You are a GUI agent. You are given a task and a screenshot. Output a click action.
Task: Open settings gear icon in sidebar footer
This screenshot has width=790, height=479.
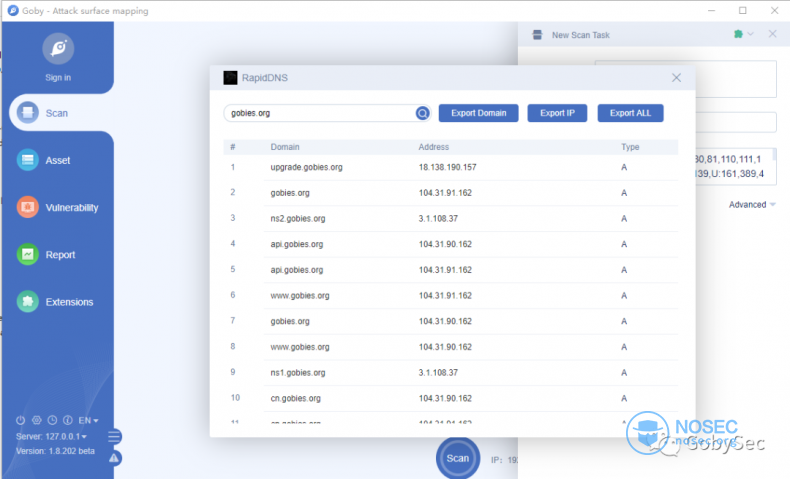pos(36,420)
